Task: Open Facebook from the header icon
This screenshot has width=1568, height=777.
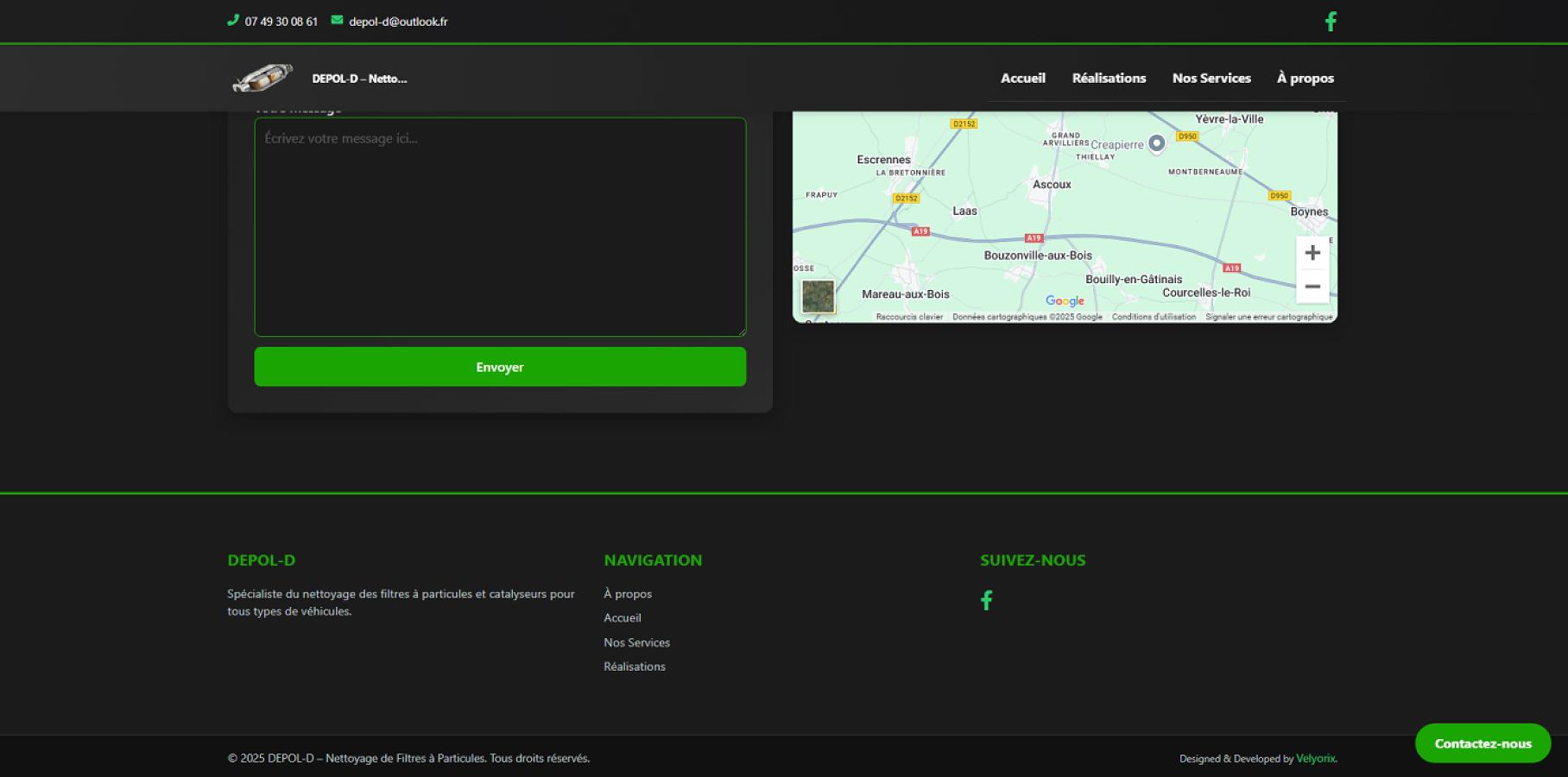Action: click(1331, 21)
